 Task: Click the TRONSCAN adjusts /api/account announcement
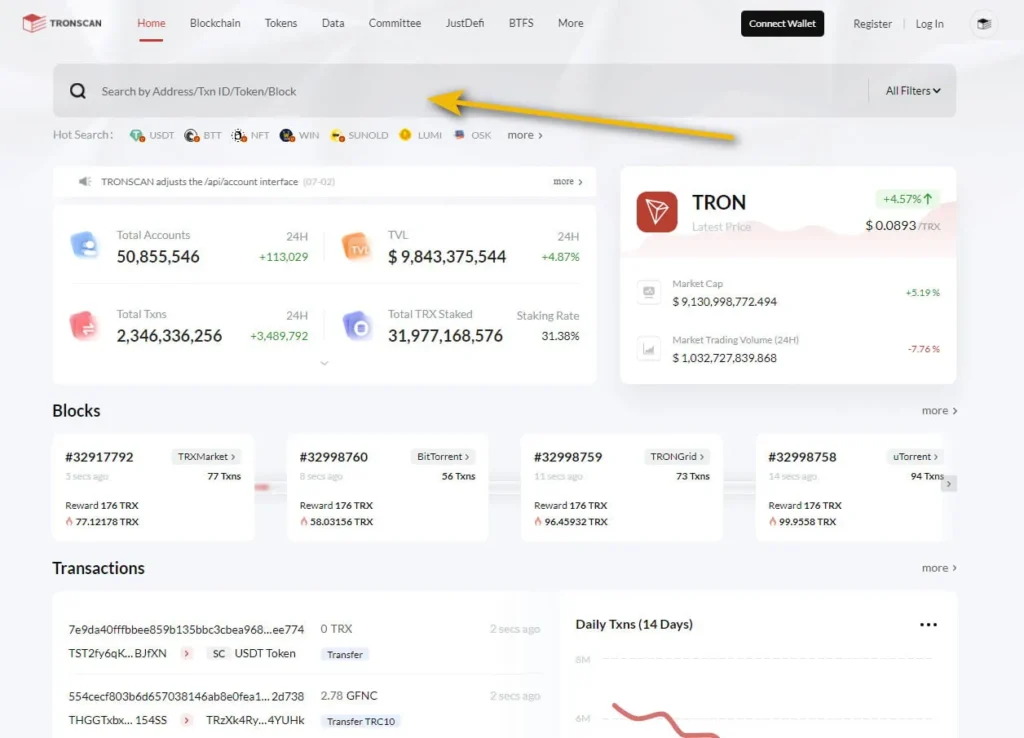(x=199, y=182)
